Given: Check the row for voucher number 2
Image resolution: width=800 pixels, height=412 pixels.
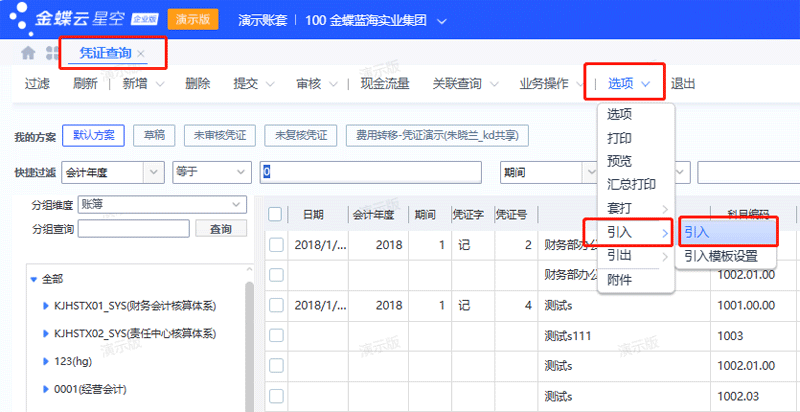Looking at the screenshot, I should point(276,244).
